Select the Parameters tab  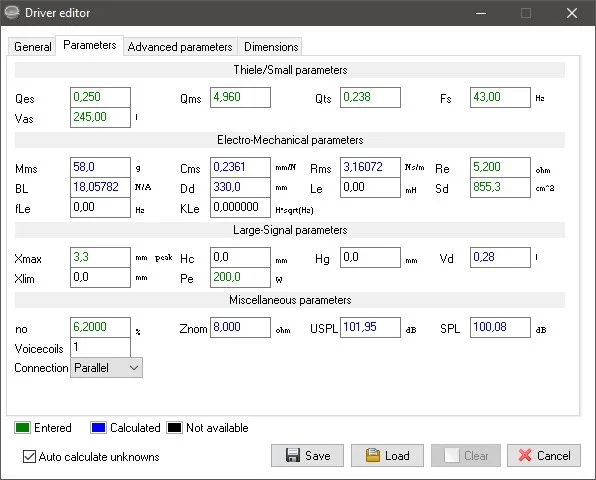click(90, 45)
